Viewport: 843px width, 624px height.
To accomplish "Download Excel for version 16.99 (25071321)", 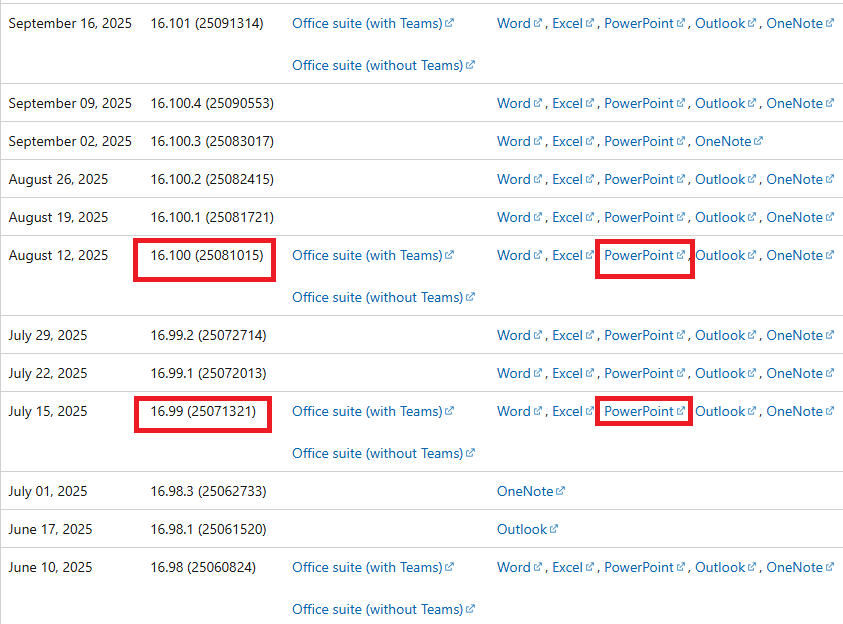I will click(573, 412).
